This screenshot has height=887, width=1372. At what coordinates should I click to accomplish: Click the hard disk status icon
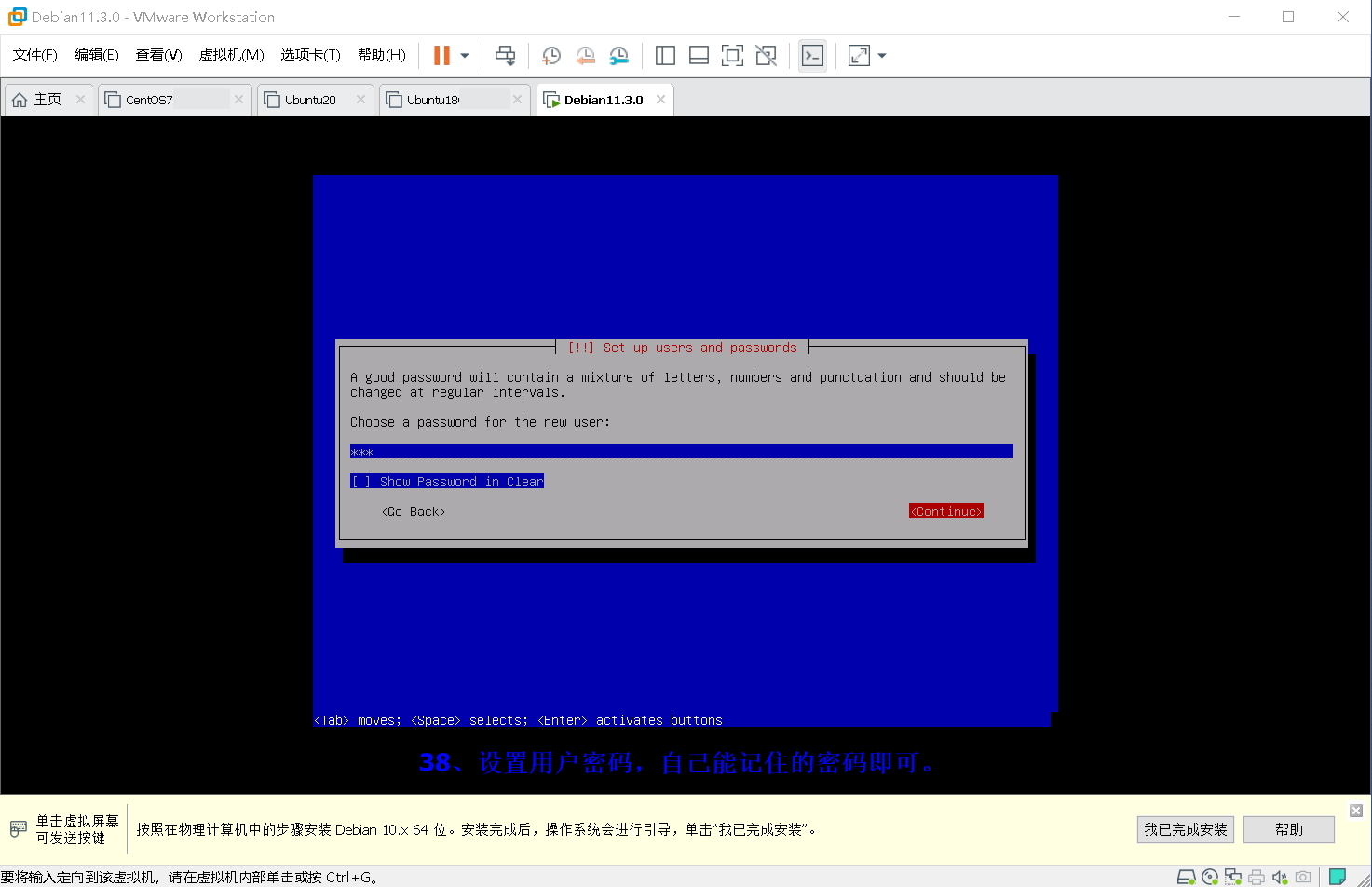[1187, 877]
